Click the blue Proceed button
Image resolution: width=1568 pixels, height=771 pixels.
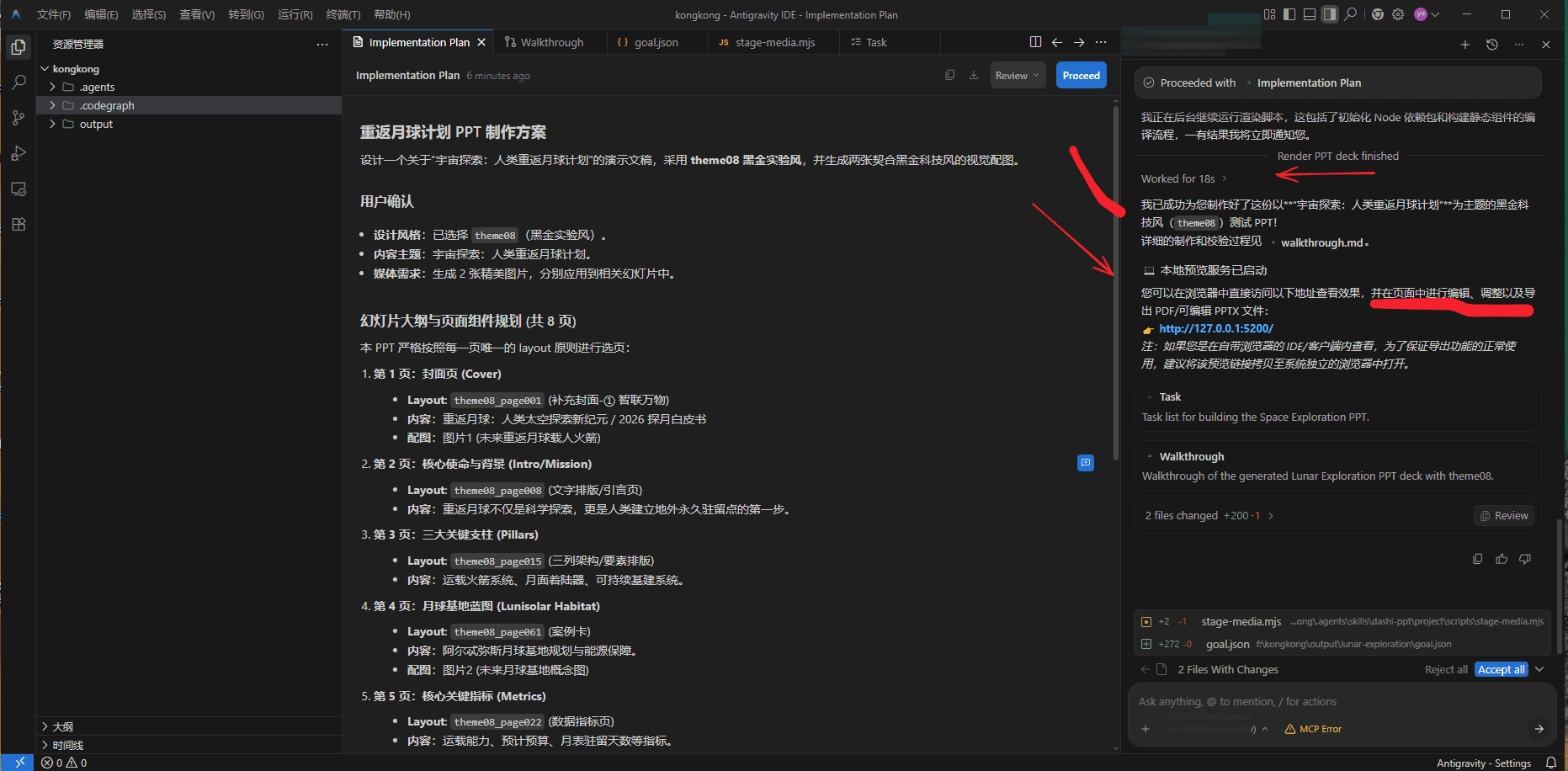point(1081,75)
